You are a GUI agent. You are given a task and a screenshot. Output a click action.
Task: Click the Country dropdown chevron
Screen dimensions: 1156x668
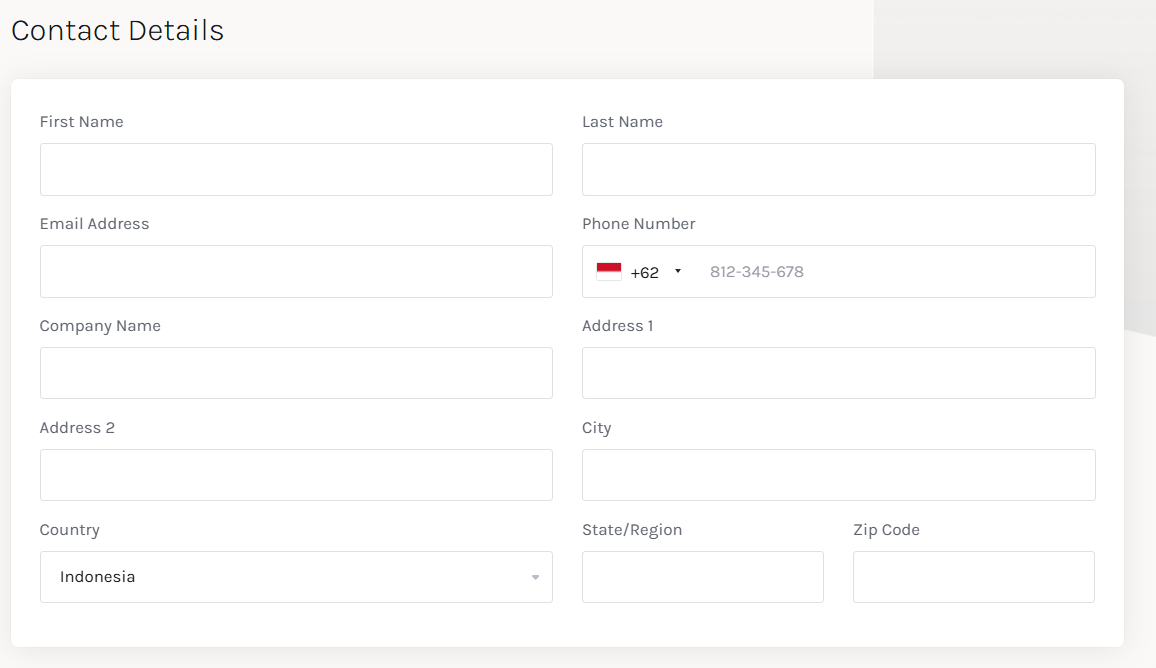pos(534,577)
